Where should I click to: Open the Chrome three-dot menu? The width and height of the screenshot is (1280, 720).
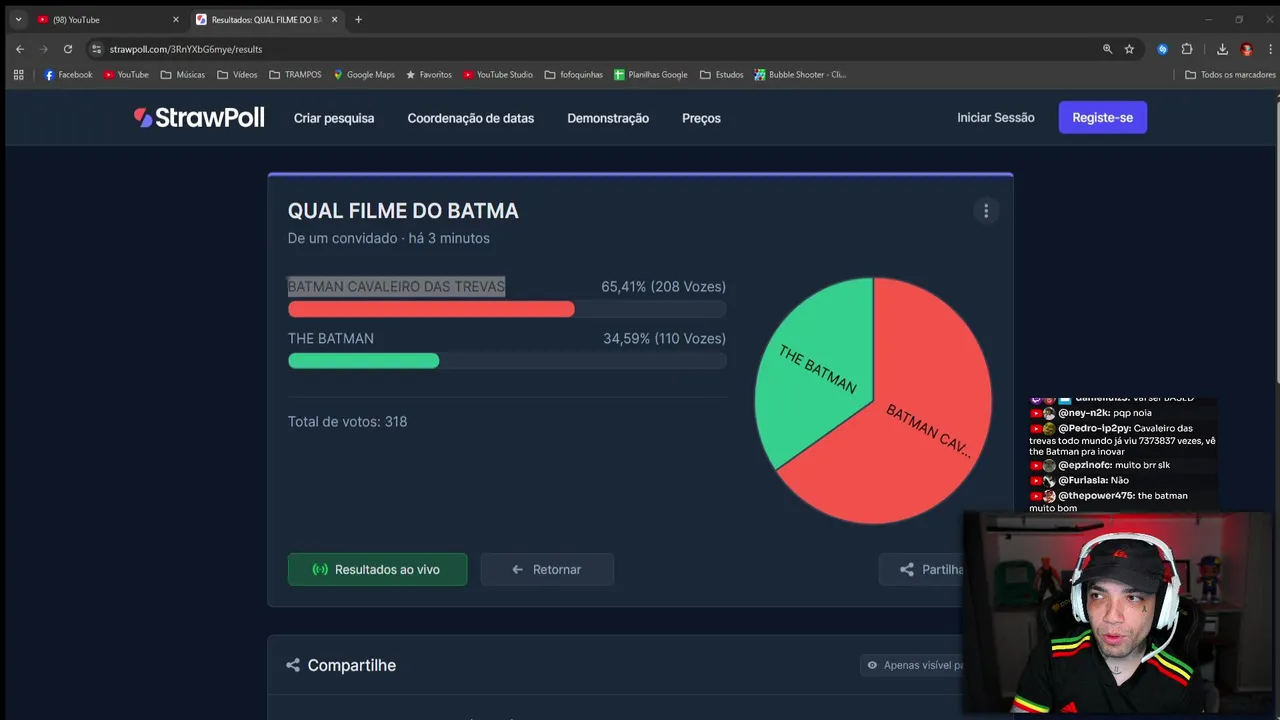1268,49
